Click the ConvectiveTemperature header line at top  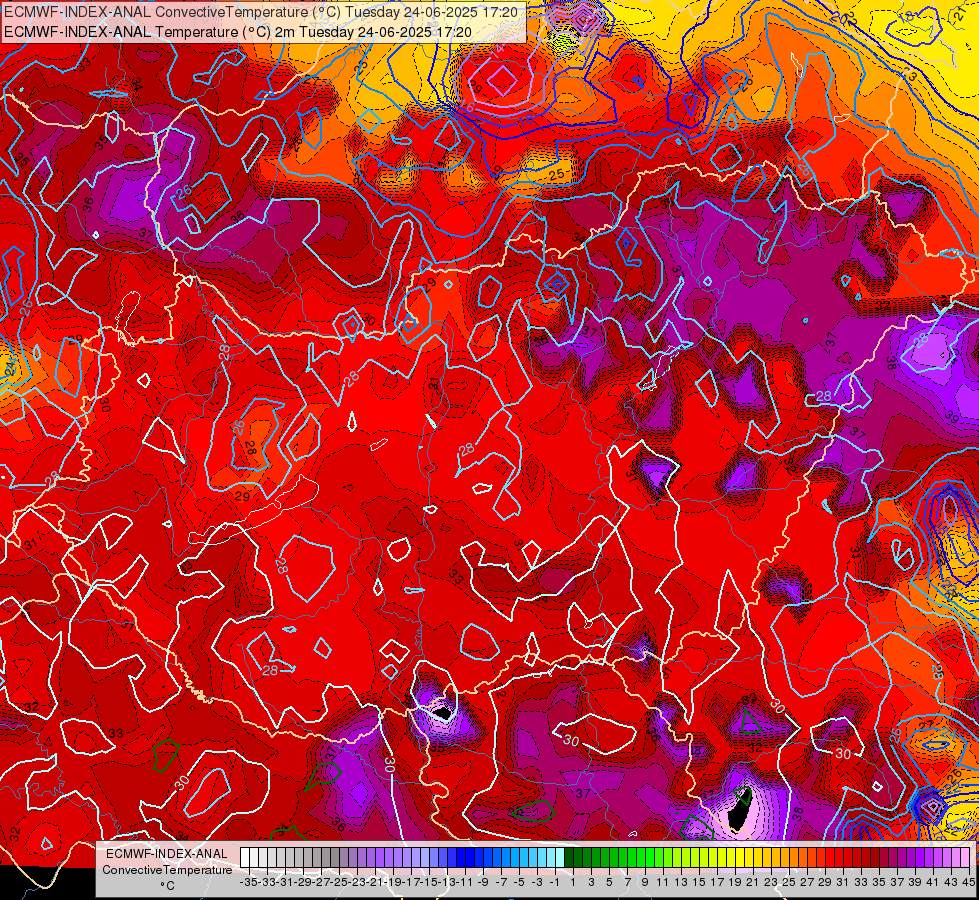click(261, 12)
